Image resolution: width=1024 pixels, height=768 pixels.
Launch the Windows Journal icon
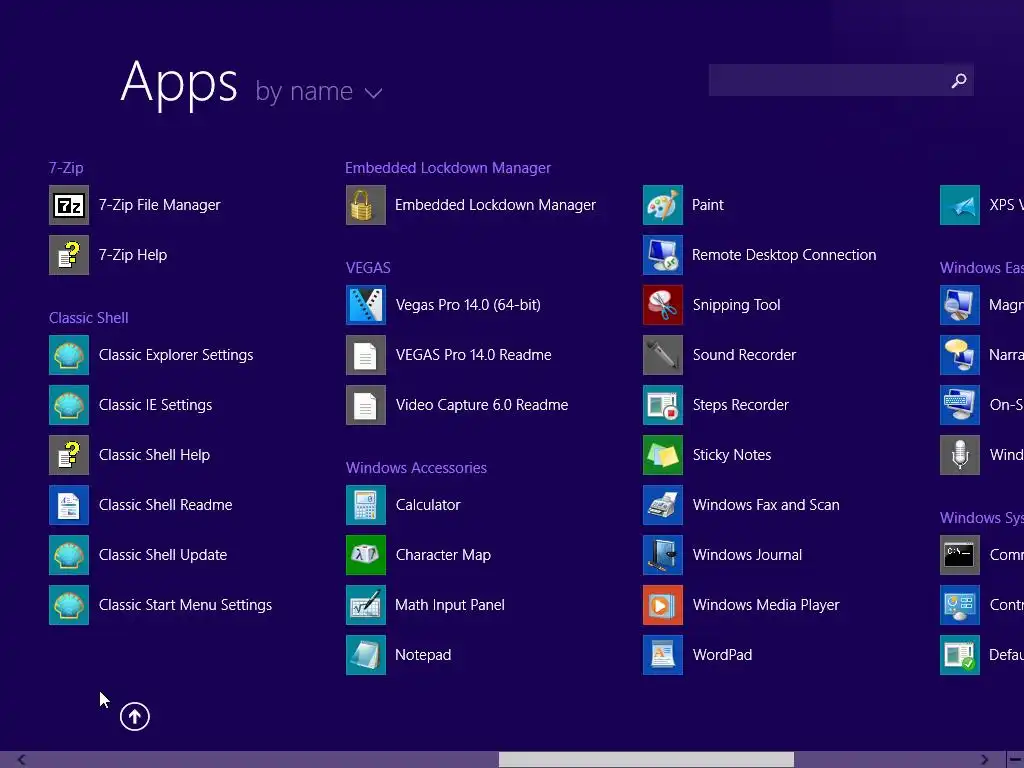click(x=663, y=555)
